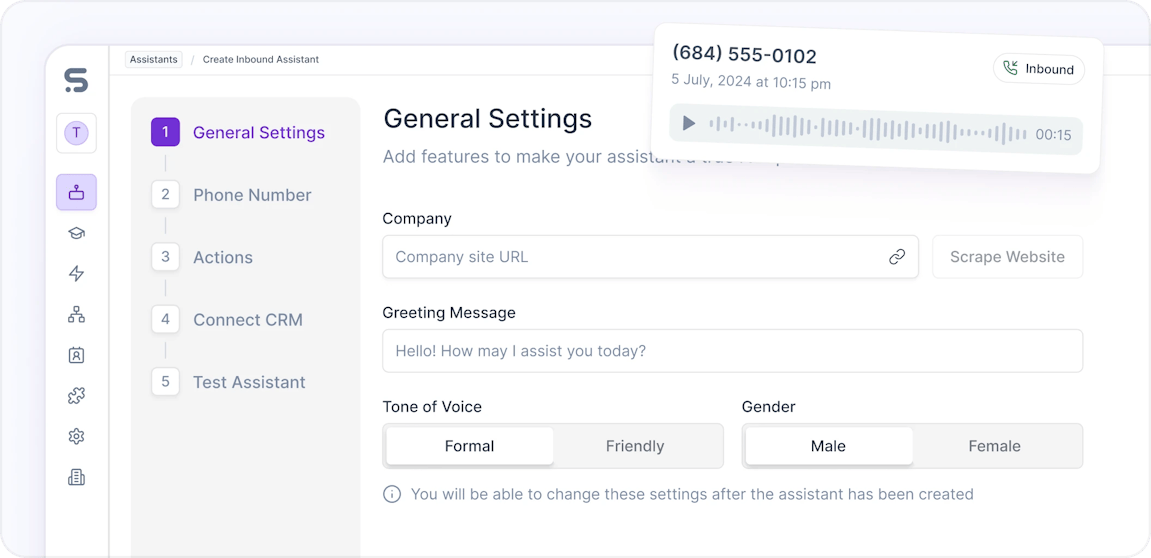Open the hierarchy workflow sidebar icon
This screenshot has height=558, width=1151.
point(76,315)
